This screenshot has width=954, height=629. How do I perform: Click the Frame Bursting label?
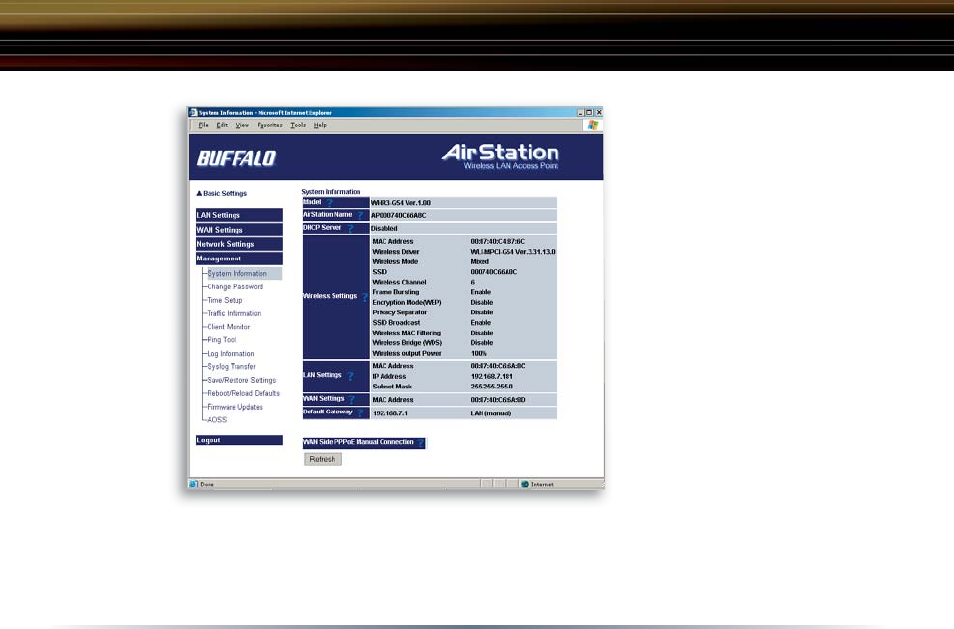[x=395, y=292]
